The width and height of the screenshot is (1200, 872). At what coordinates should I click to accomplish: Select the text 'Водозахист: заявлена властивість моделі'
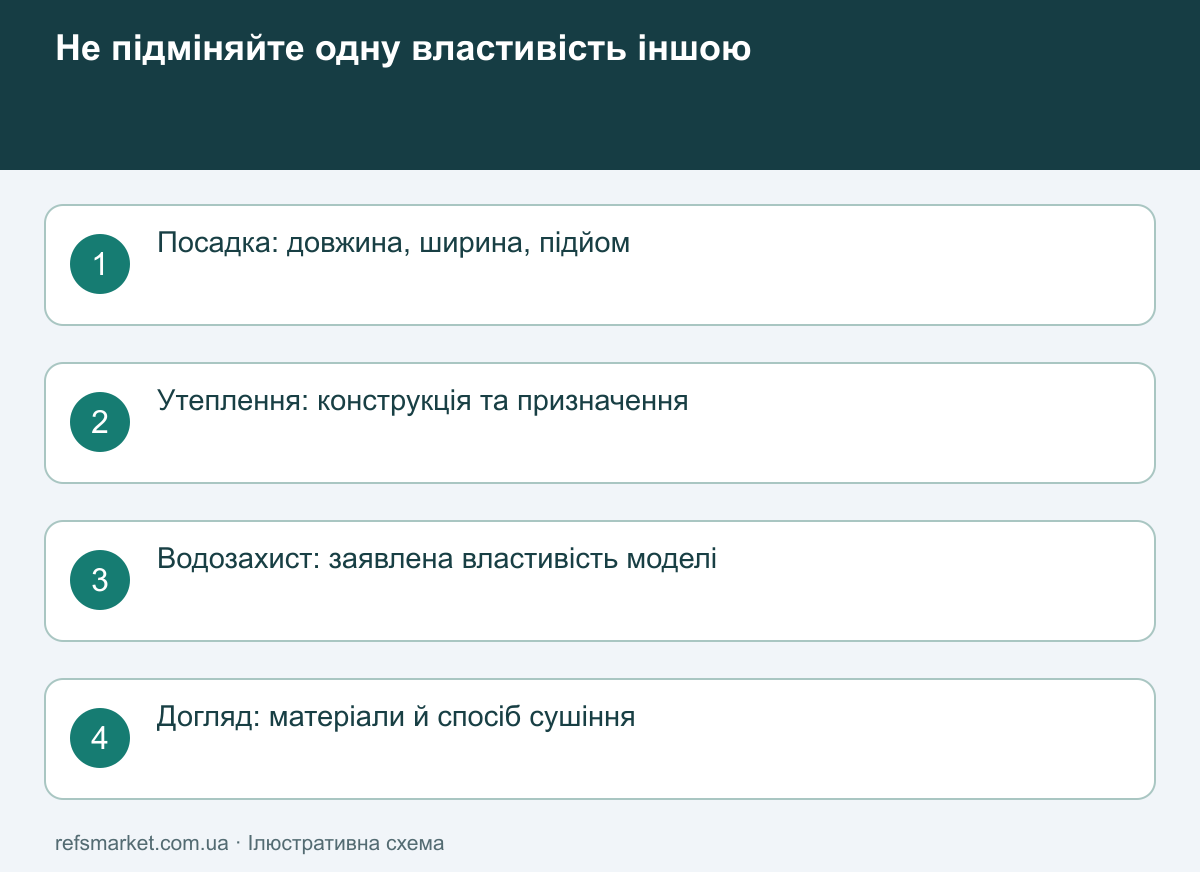pyautogui.click(x=437, y=559)
